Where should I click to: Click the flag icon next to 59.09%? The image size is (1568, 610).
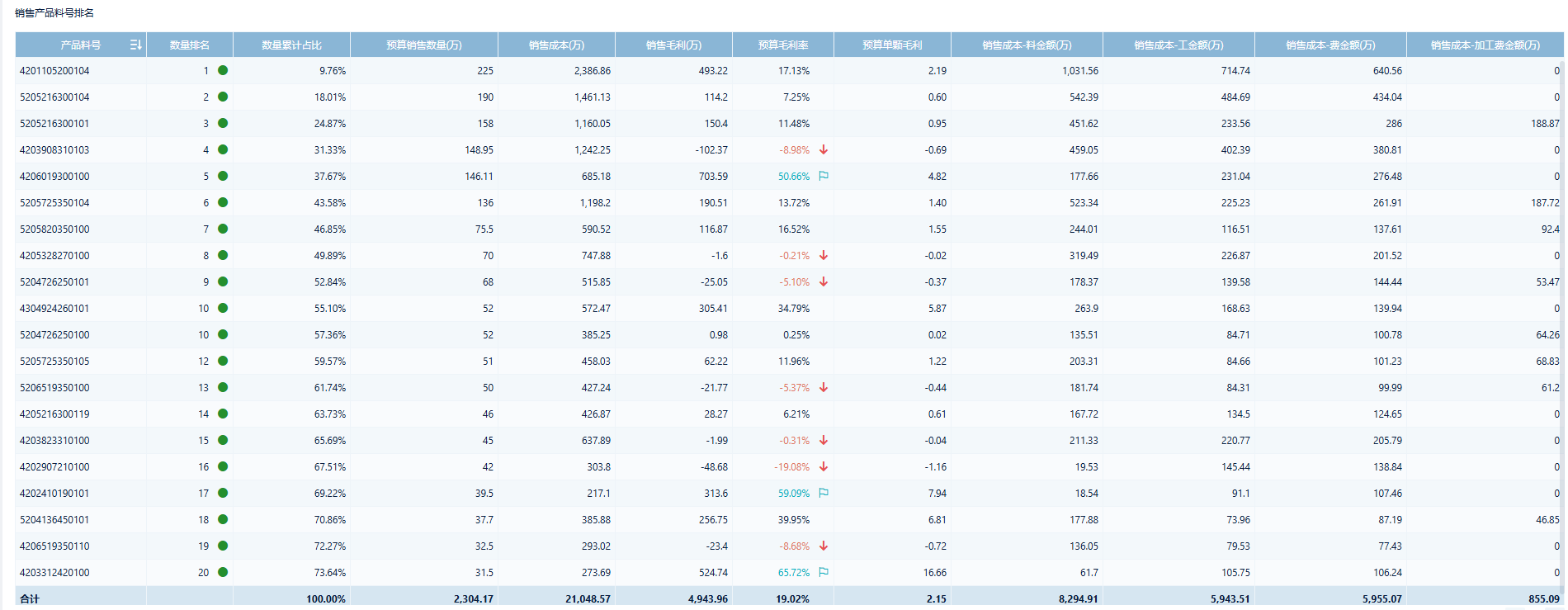coord(824,494)
